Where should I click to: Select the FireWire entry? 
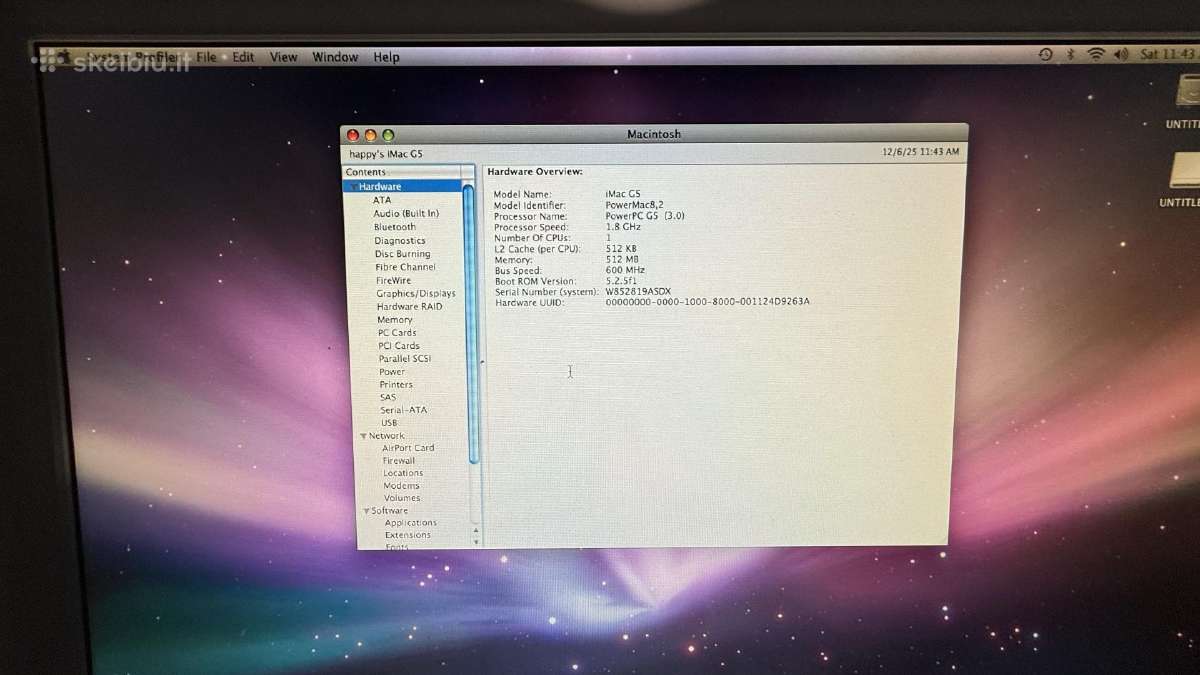[x=394, y=281]
